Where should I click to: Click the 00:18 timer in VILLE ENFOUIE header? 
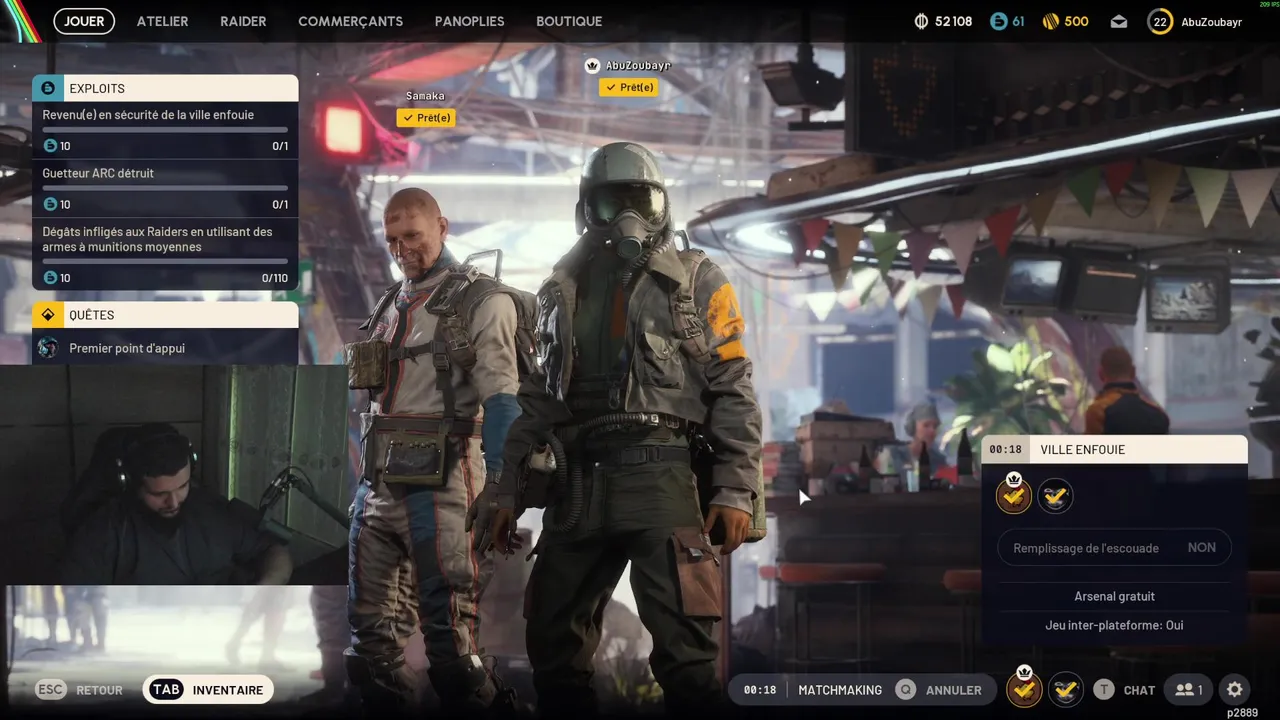(1005, 450)
